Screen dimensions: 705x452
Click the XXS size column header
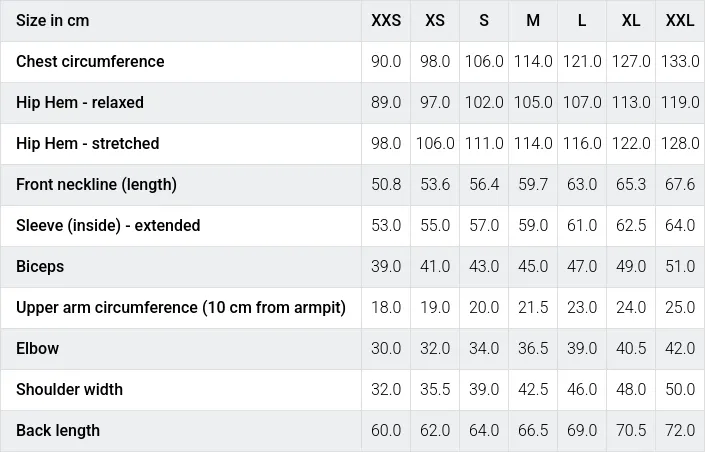coord(386,20)
